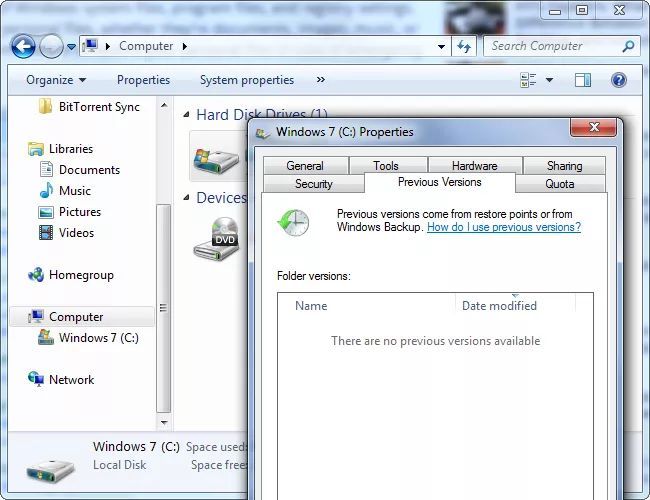Switch to the Security tab
Image resolution: width=650 pixels, height=500 pixels.
tap(314, 184)
